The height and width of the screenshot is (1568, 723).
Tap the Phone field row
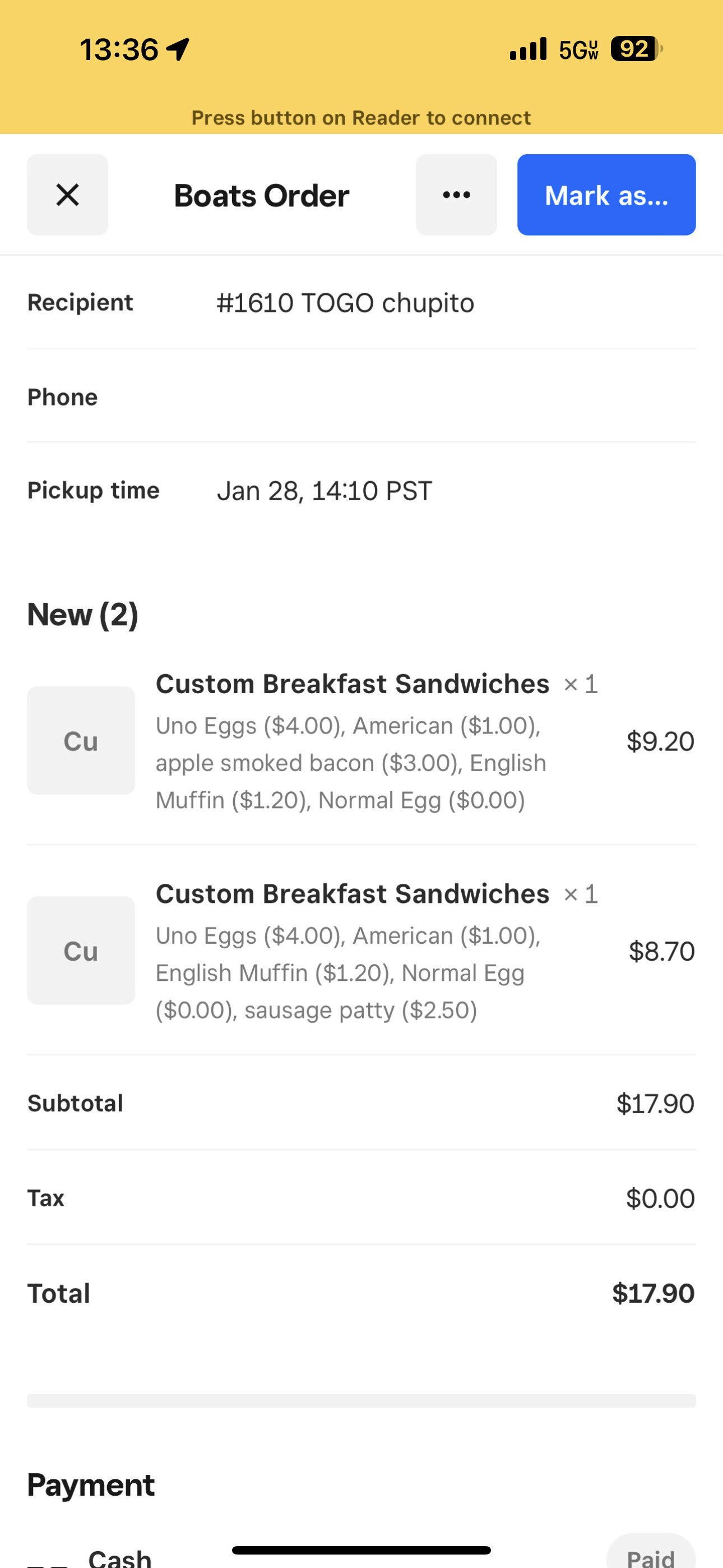(x=361, y=397)
